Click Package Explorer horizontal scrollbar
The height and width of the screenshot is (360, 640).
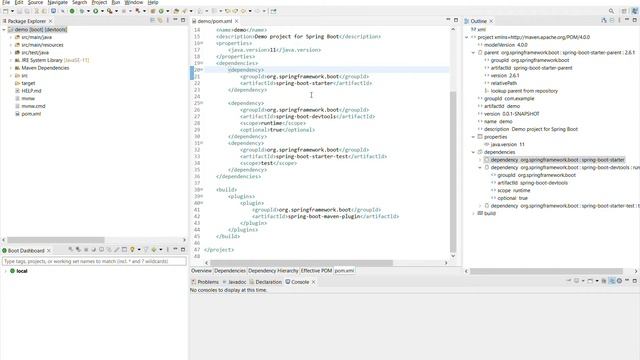coord(56,240)
